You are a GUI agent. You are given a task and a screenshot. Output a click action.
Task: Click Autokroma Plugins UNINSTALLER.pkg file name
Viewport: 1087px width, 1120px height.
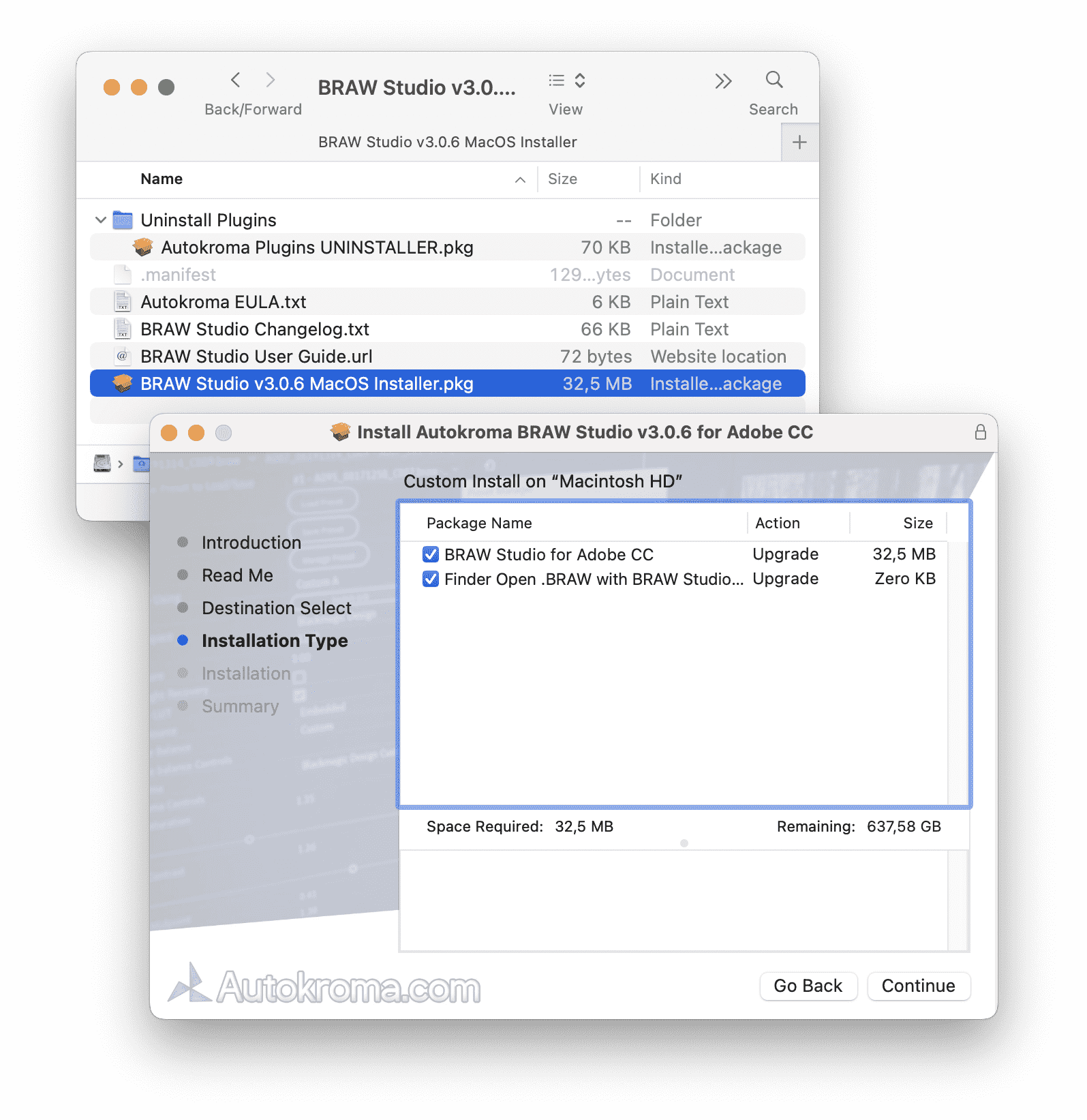317,247
